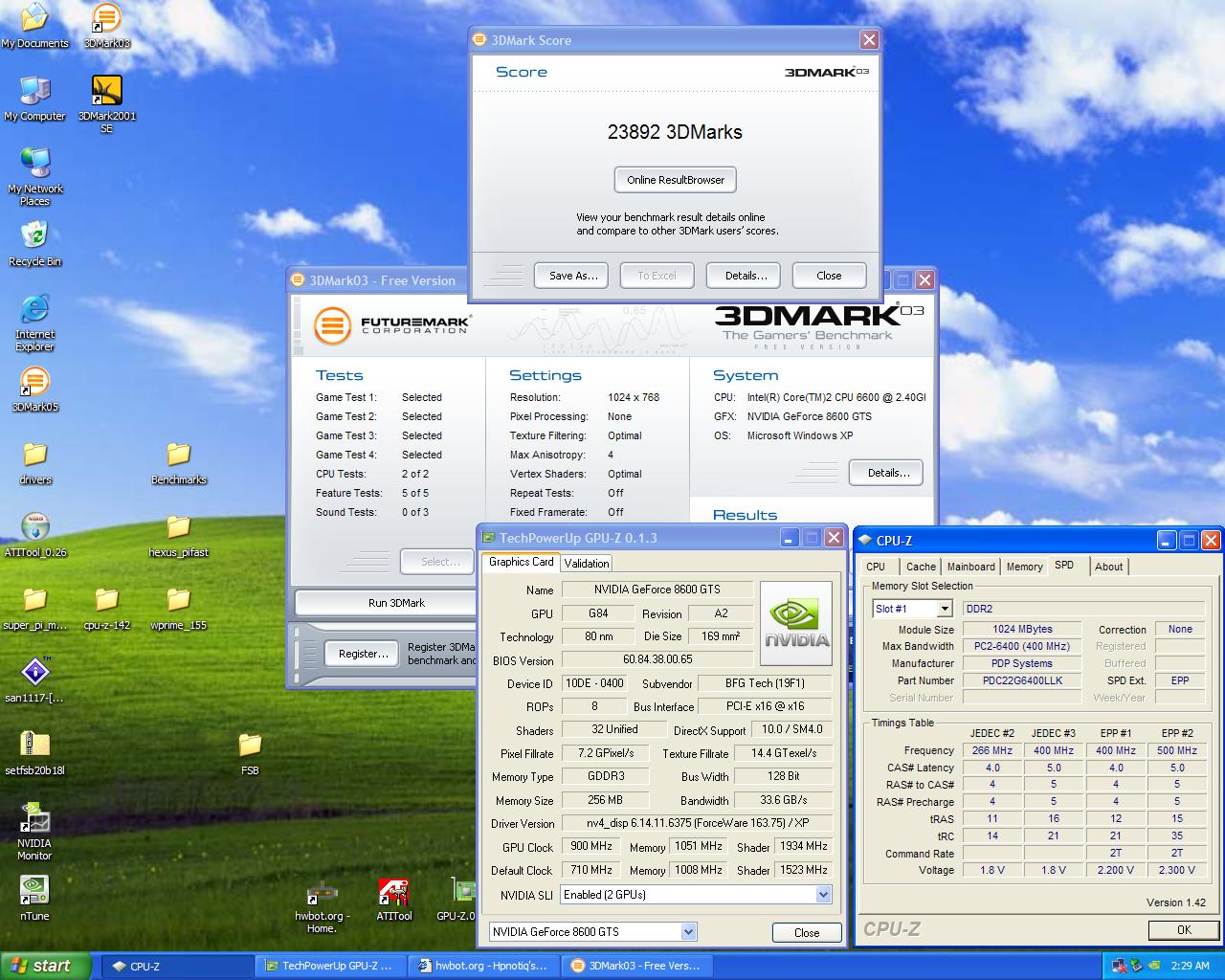Image resolution: width=1225 pixels, height=980 pixels.
Task: Click Close in the 3DMark Score window
Action: coord(829,276)
